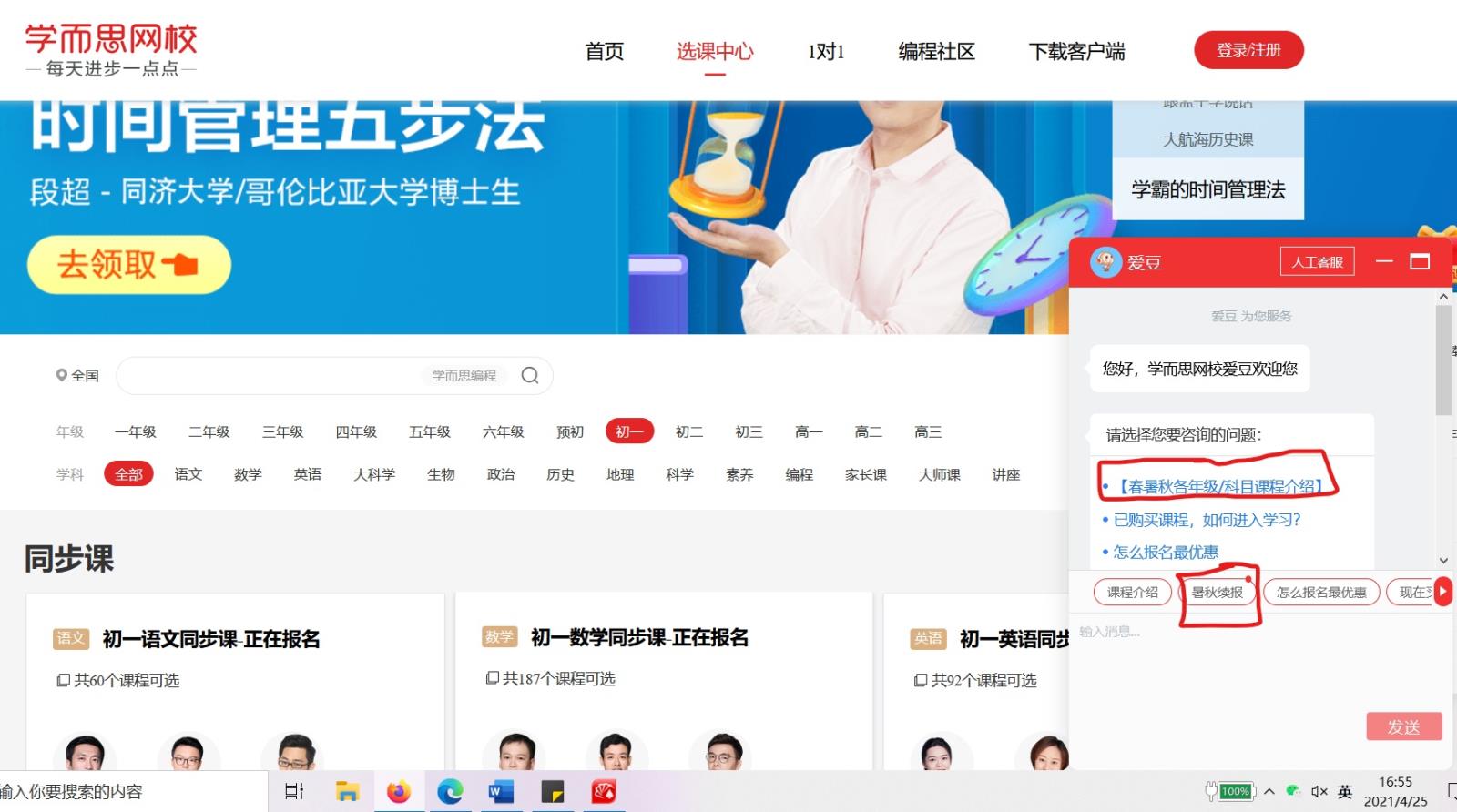
Task: Select subject filter 大科学
Action: pyautogui.click(x=374, y=474)
